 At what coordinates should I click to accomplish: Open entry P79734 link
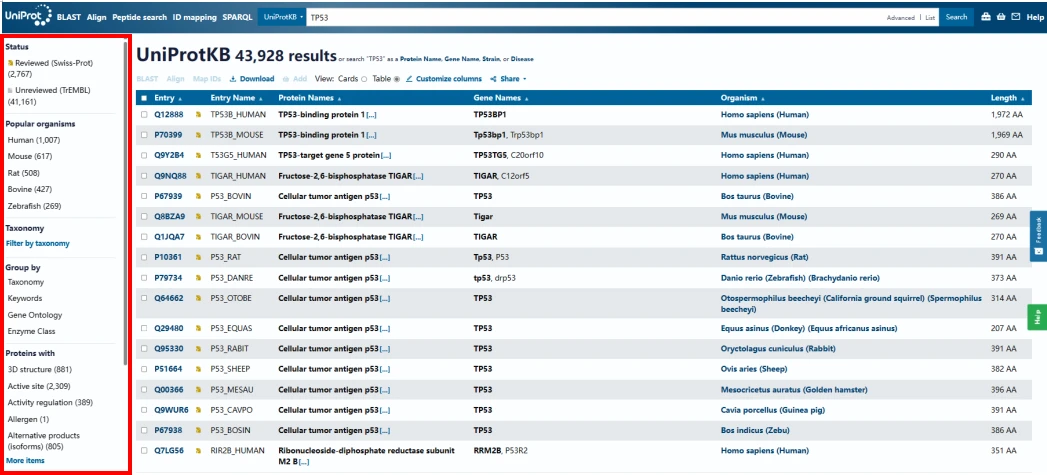click(167, 278)
